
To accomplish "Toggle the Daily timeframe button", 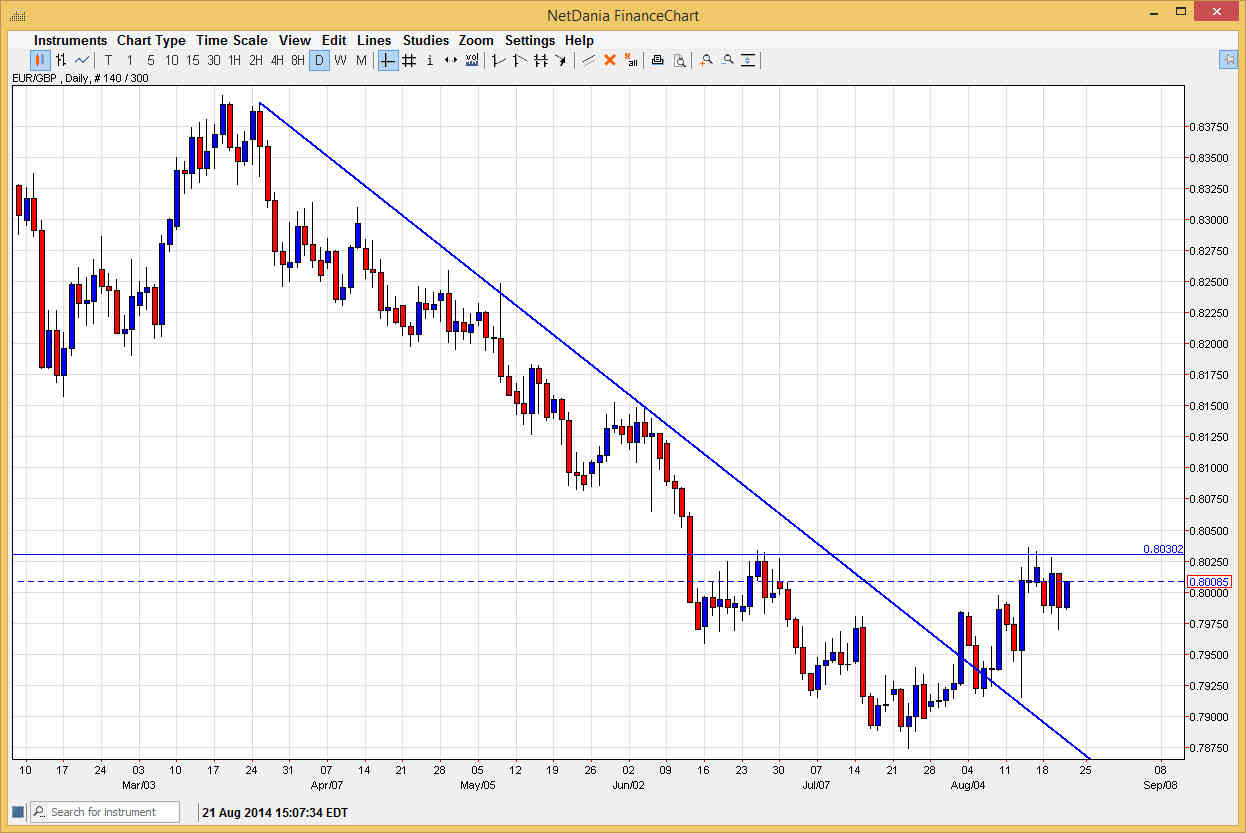I will click(319, 60).
